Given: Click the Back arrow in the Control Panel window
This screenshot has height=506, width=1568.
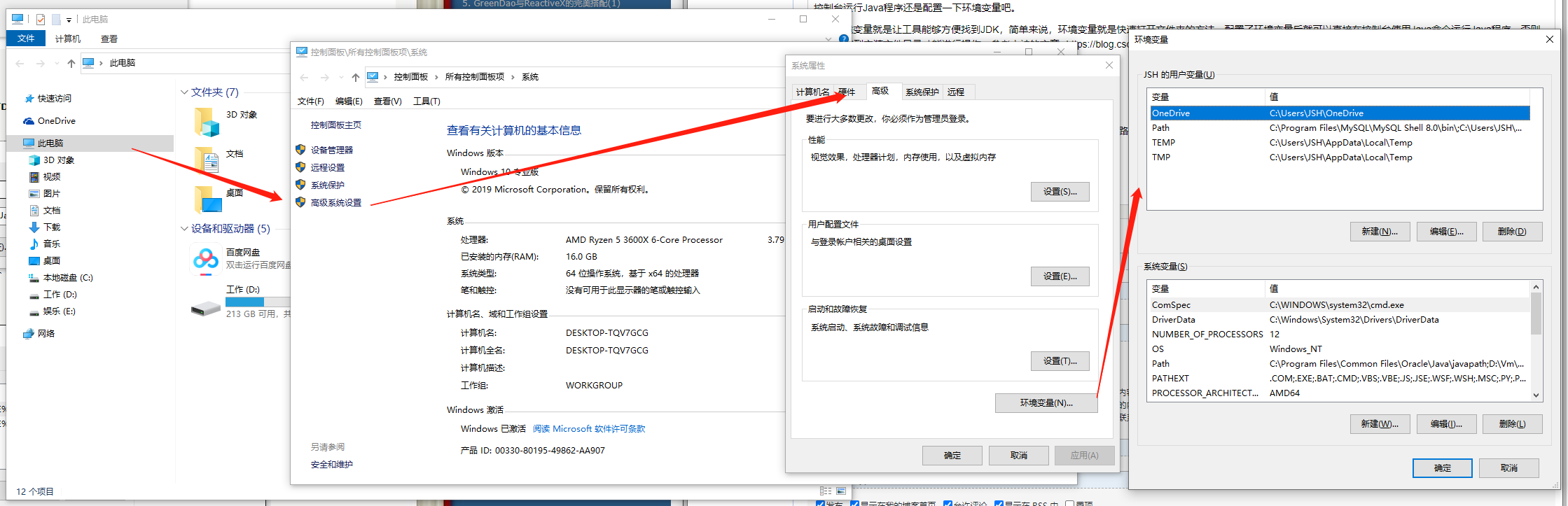Looking at the screenshot, I should pyautogui.click(x=304, y=77).
